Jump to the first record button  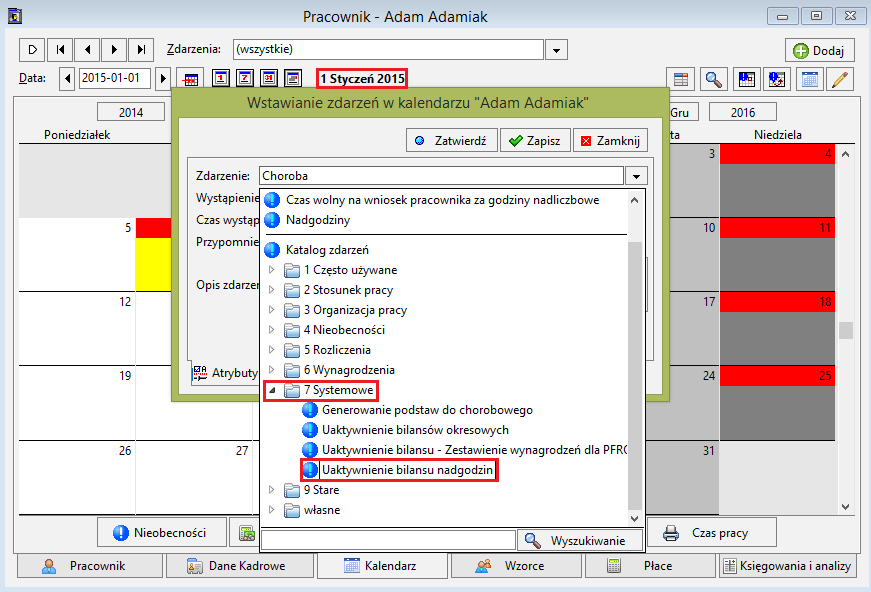point(60,50)
